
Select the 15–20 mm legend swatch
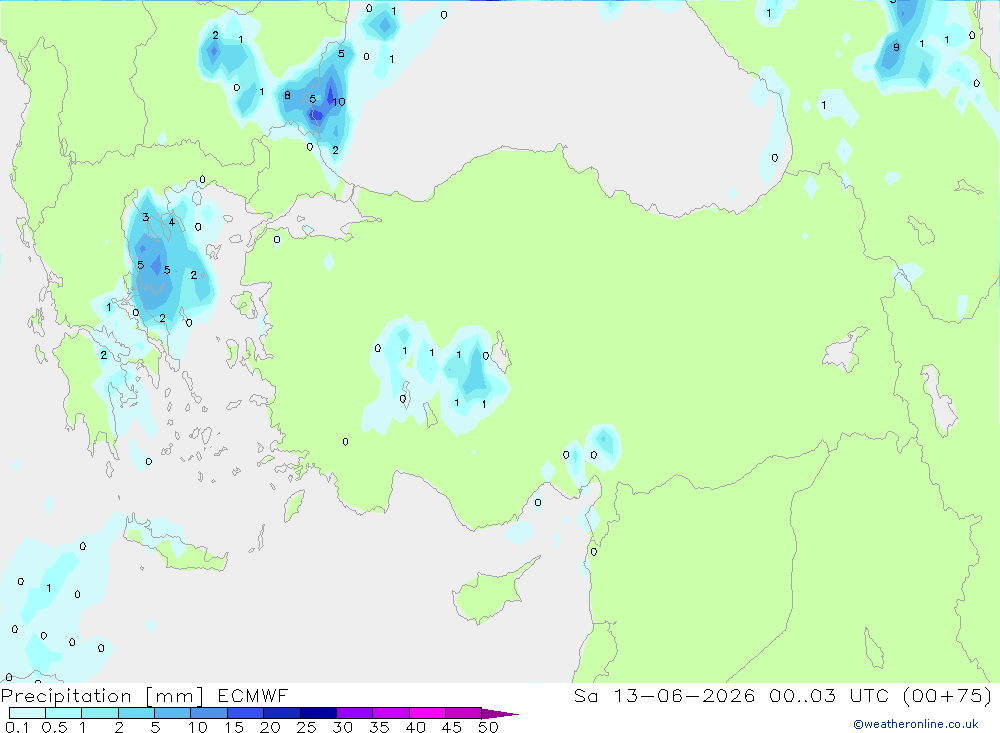point(245,713)
